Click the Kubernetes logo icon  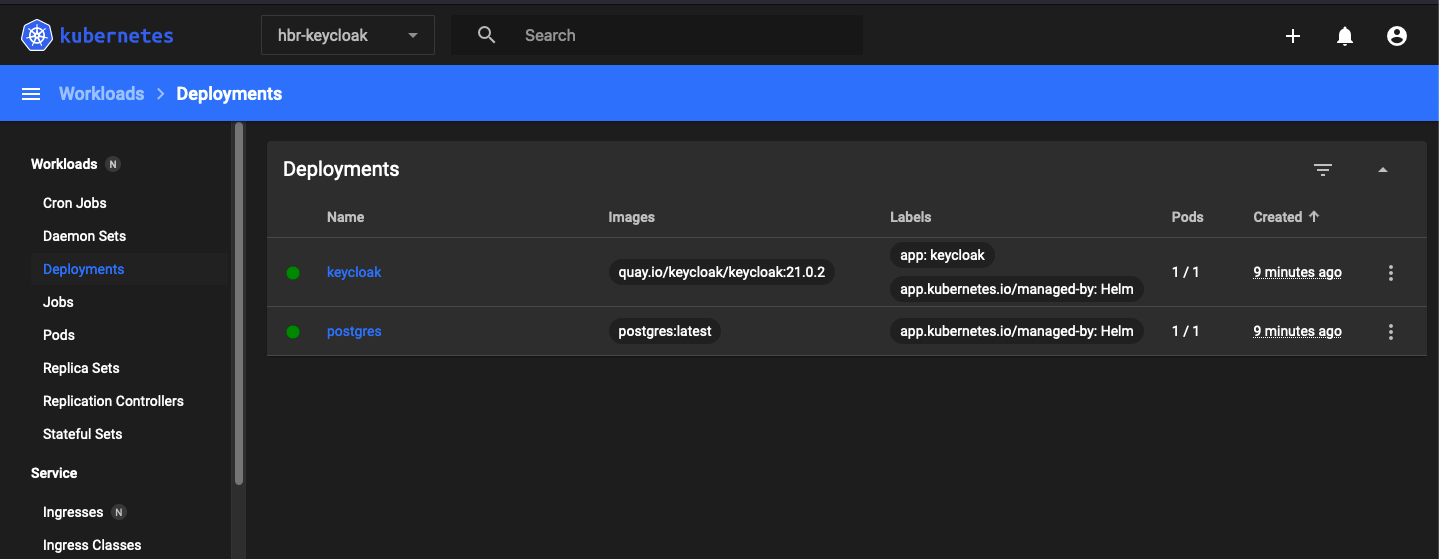tap(37, 35)
